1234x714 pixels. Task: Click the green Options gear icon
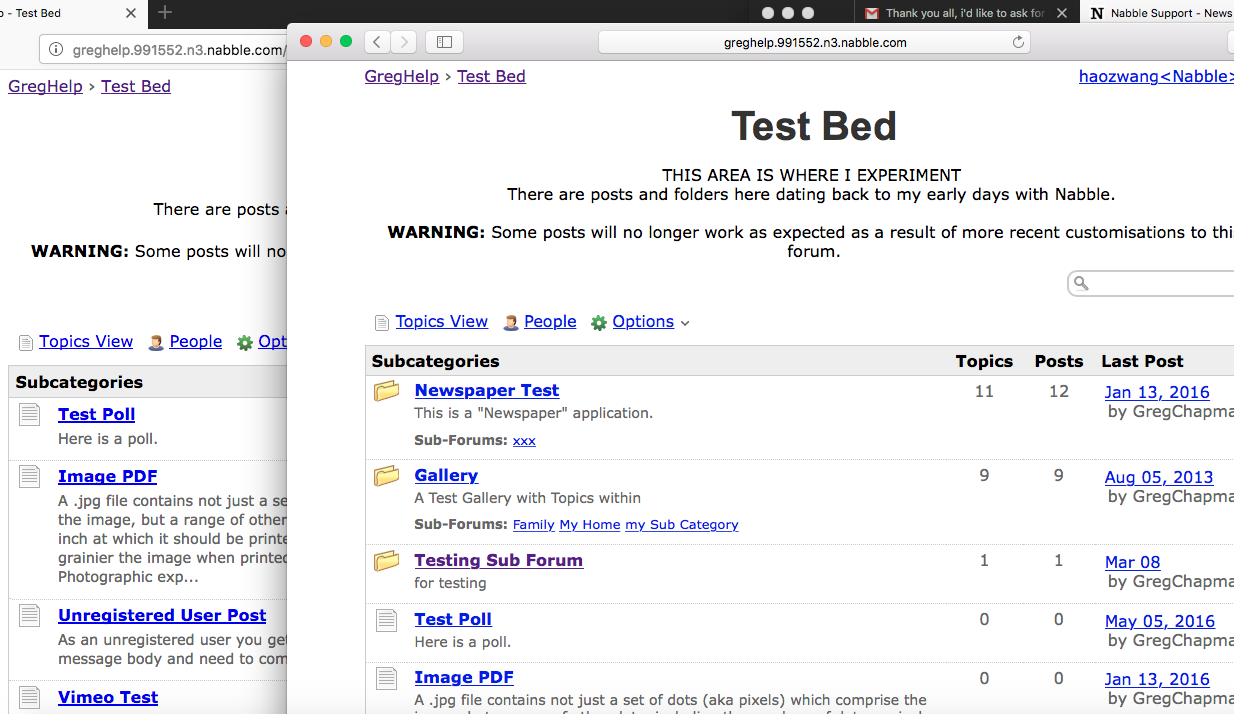point(599,323)
